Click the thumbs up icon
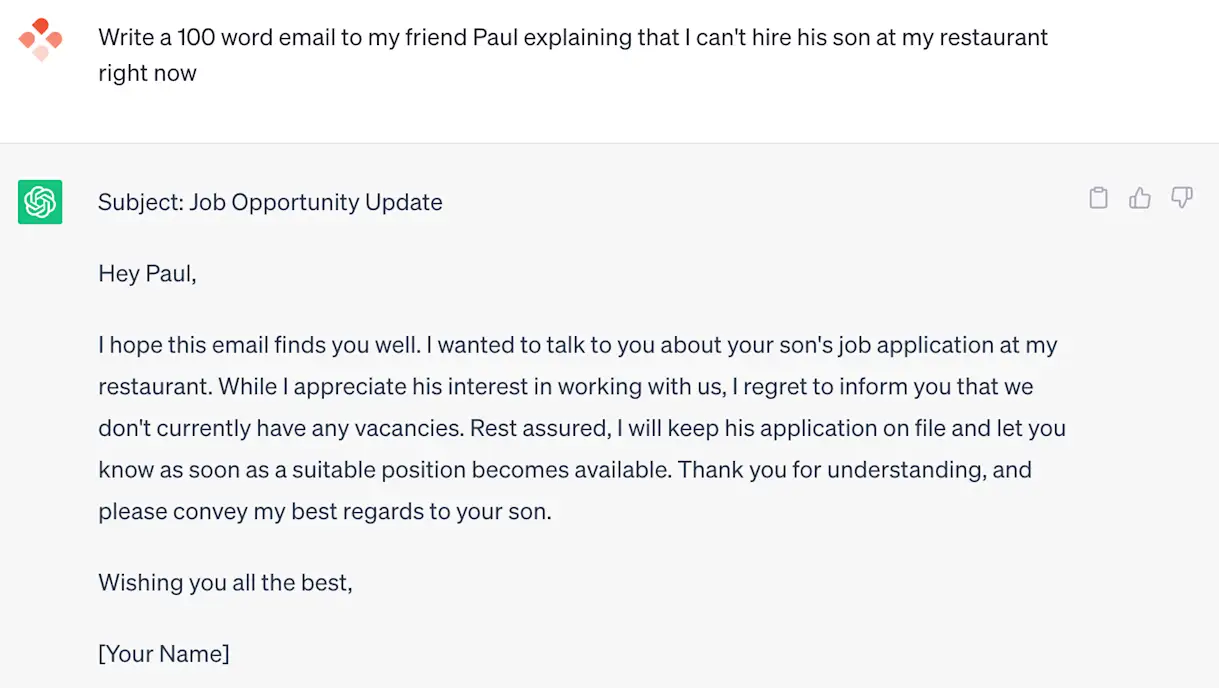Viewport: 1219px width, 688px height. (1140, 198)
